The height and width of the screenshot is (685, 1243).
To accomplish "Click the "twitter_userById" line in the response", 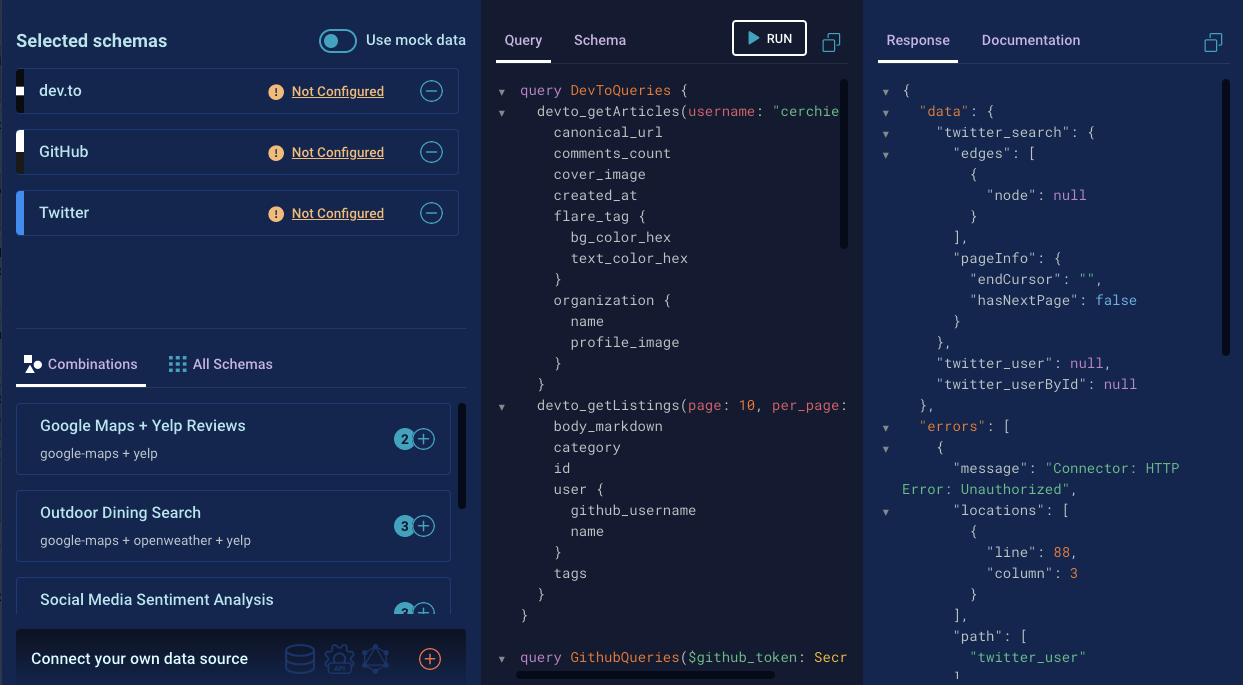I will 1037,385.
